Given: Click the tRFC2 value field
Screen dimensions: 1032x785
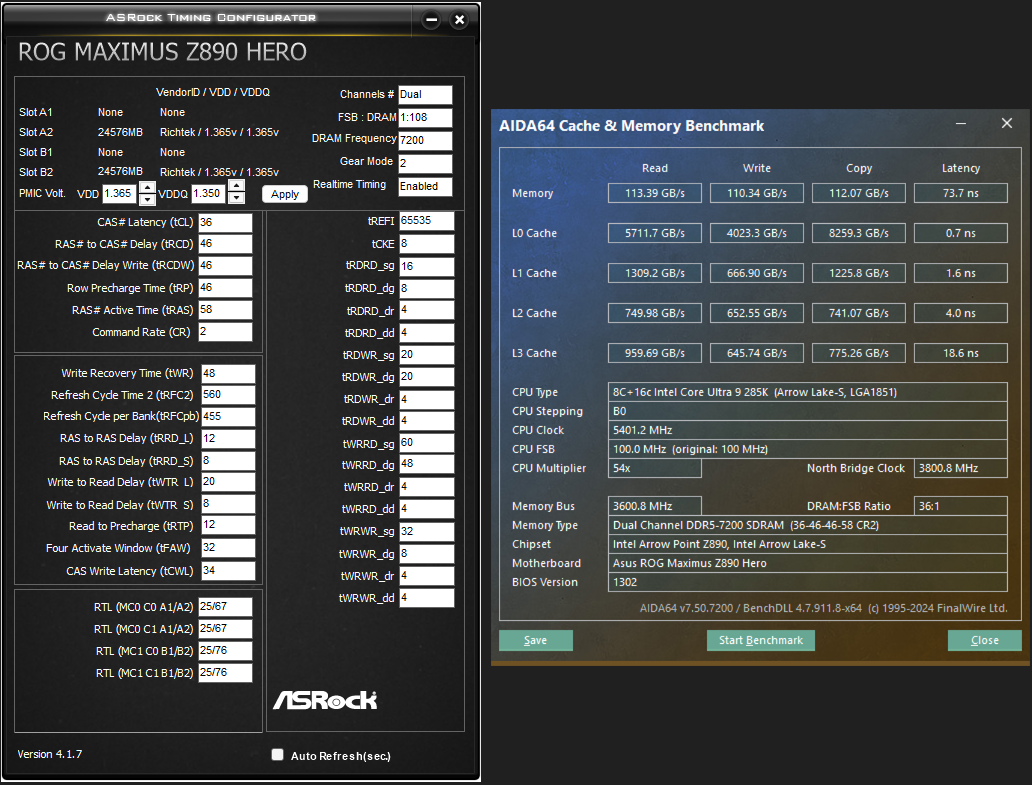Looking at the screenshot, I should pos(228,395).
